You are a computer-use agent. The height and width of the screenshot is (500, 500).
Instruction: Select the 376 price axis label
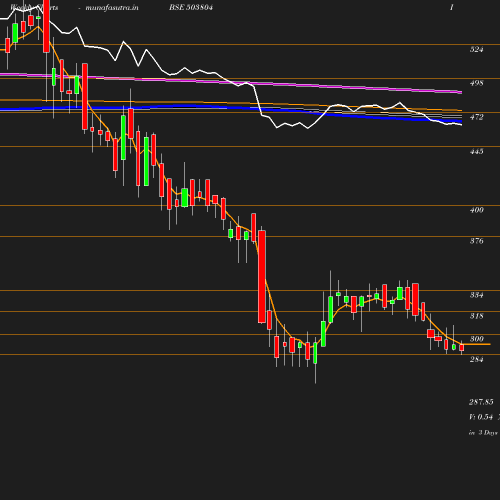pyautogui.click(x=476, y=241)
